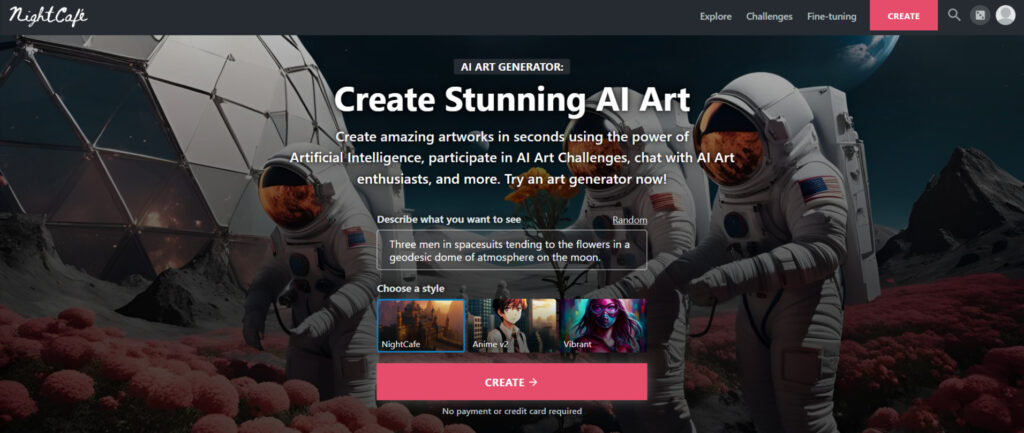Pick the Vibrant style option
This screenshot has height=433, width=1024.
pos(603,325)
